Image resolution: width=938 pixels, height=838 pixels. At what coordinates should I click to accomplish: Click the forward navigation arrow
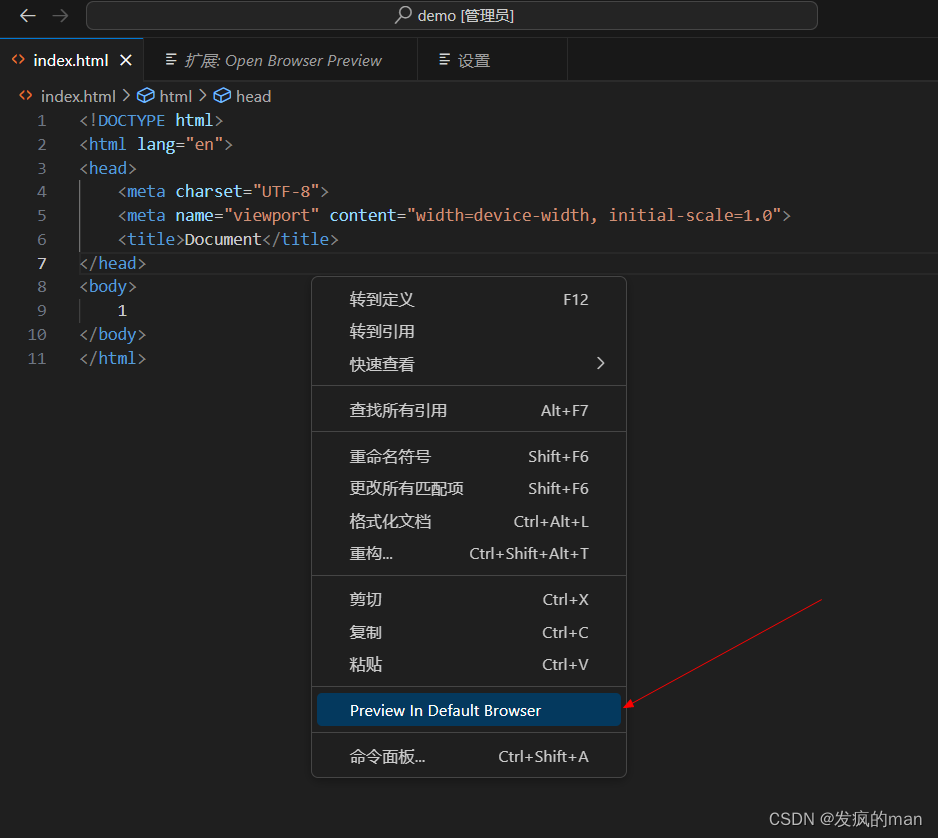(60, 16)
